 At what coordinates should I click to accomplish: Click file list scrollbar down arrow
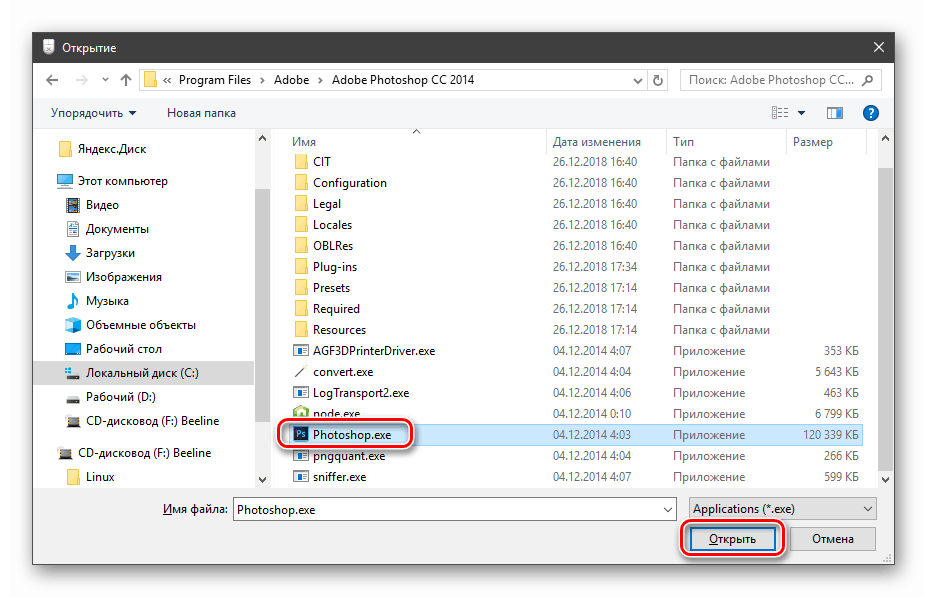885,479
